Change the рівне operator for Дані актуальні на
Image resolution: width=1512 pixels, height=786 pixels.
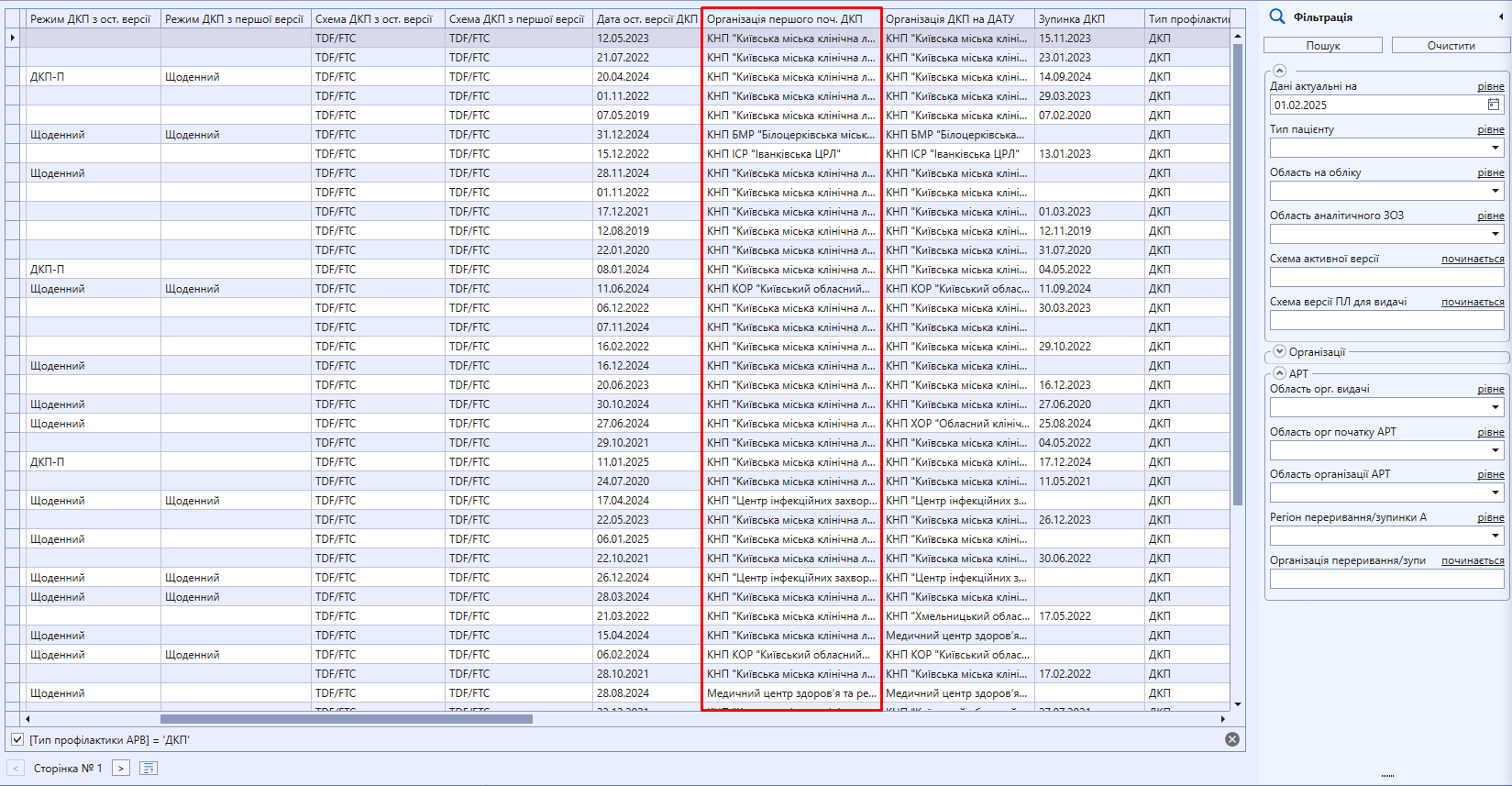coord(1490,86)
